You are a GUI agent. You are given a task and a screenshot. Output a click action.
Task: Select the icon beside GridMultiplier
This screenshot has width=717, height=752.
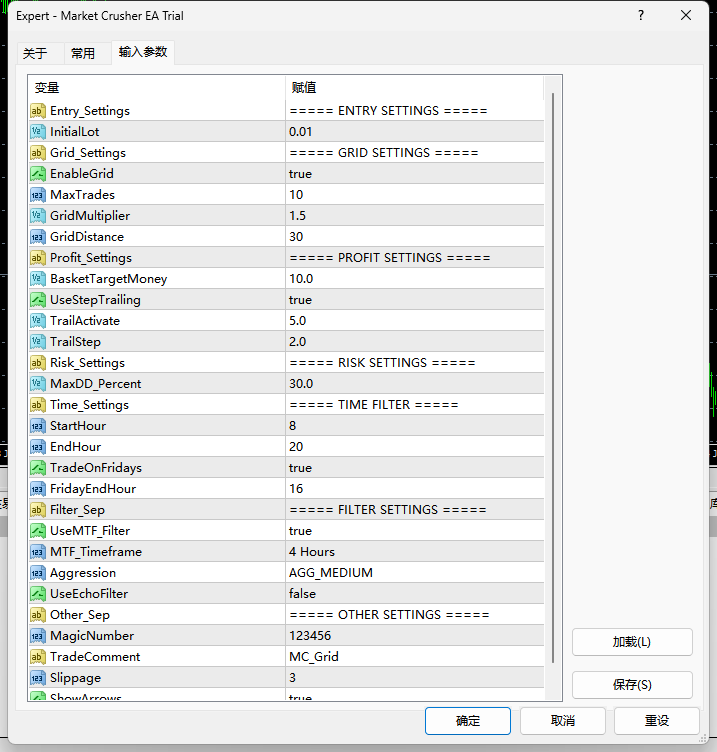pos(38,216)
